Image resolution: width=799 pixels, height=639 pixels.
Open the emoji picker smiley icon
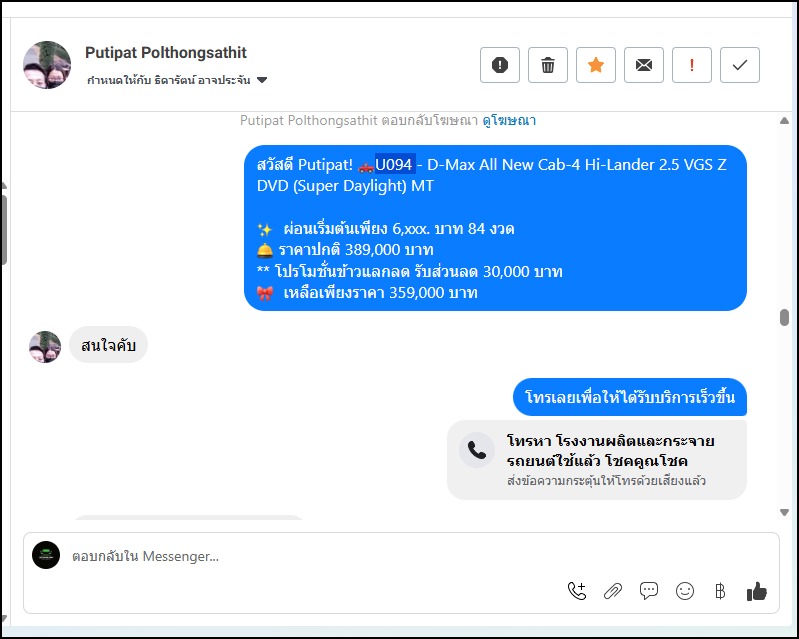point(685,591)
